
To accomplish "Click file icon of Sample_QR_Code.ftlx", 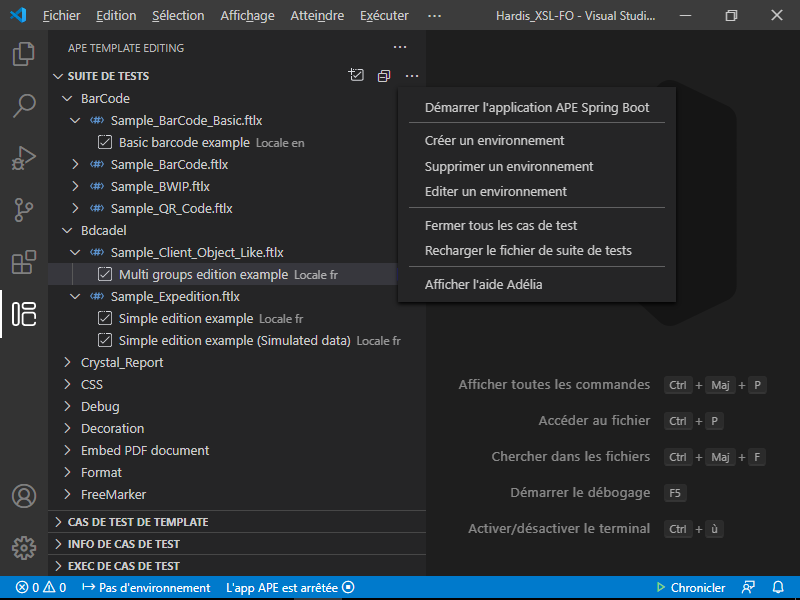I will pos(97,208).
